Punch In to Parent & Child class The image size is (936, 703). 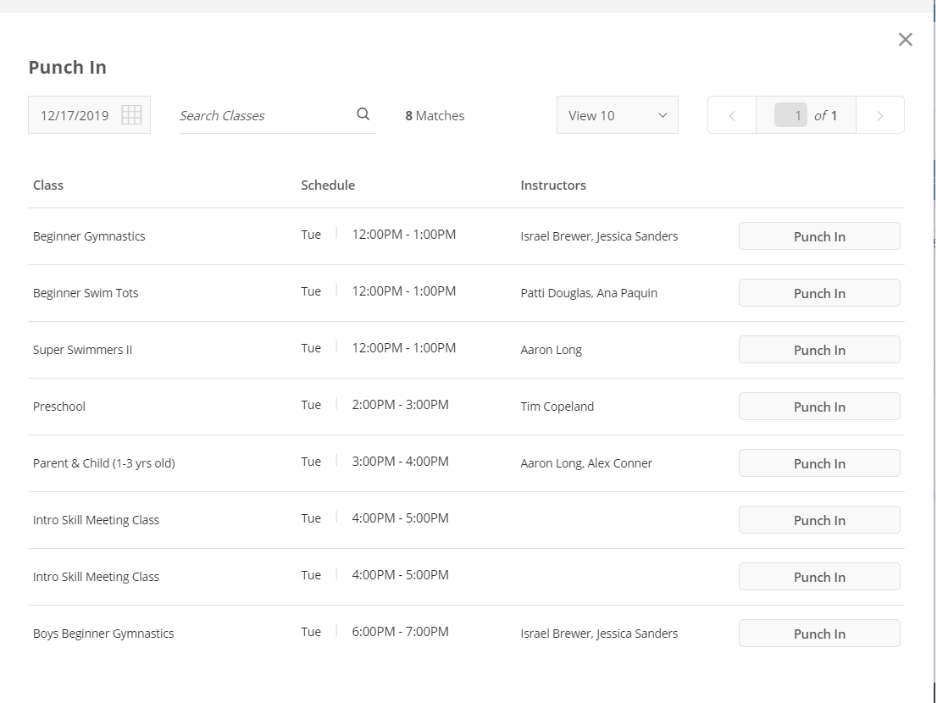pyautogui.click(x=819, y=463)
